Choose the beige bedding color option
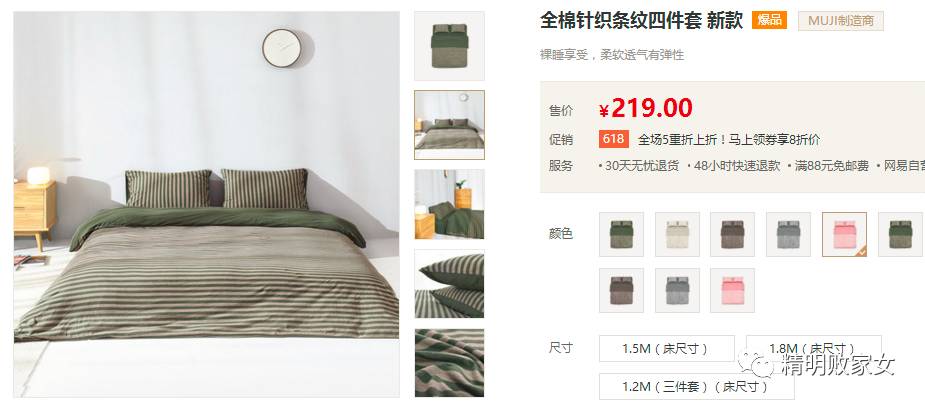The image size is (925, 405). coord(677,234)
